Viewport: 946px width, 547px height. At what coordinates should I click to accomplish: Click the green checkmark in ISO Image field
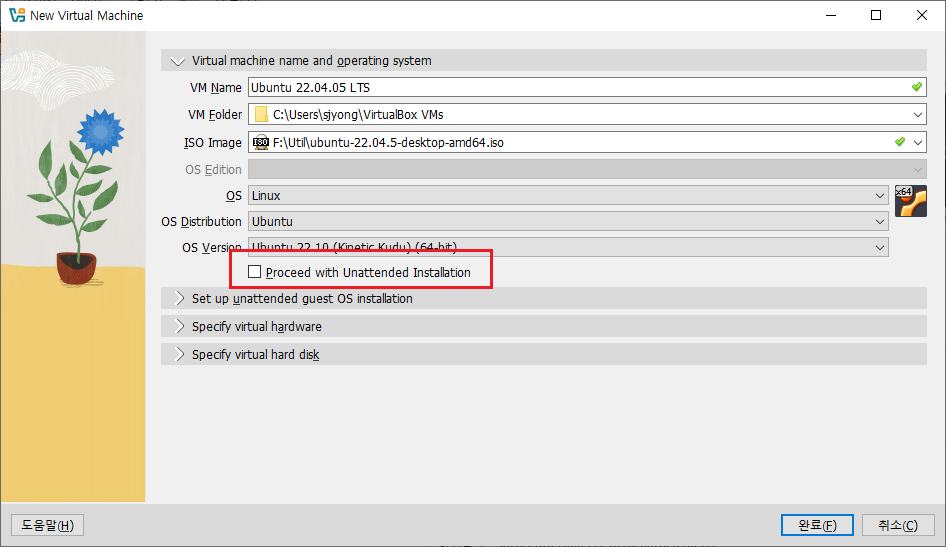pyautogui.click(x=900, y=142)
